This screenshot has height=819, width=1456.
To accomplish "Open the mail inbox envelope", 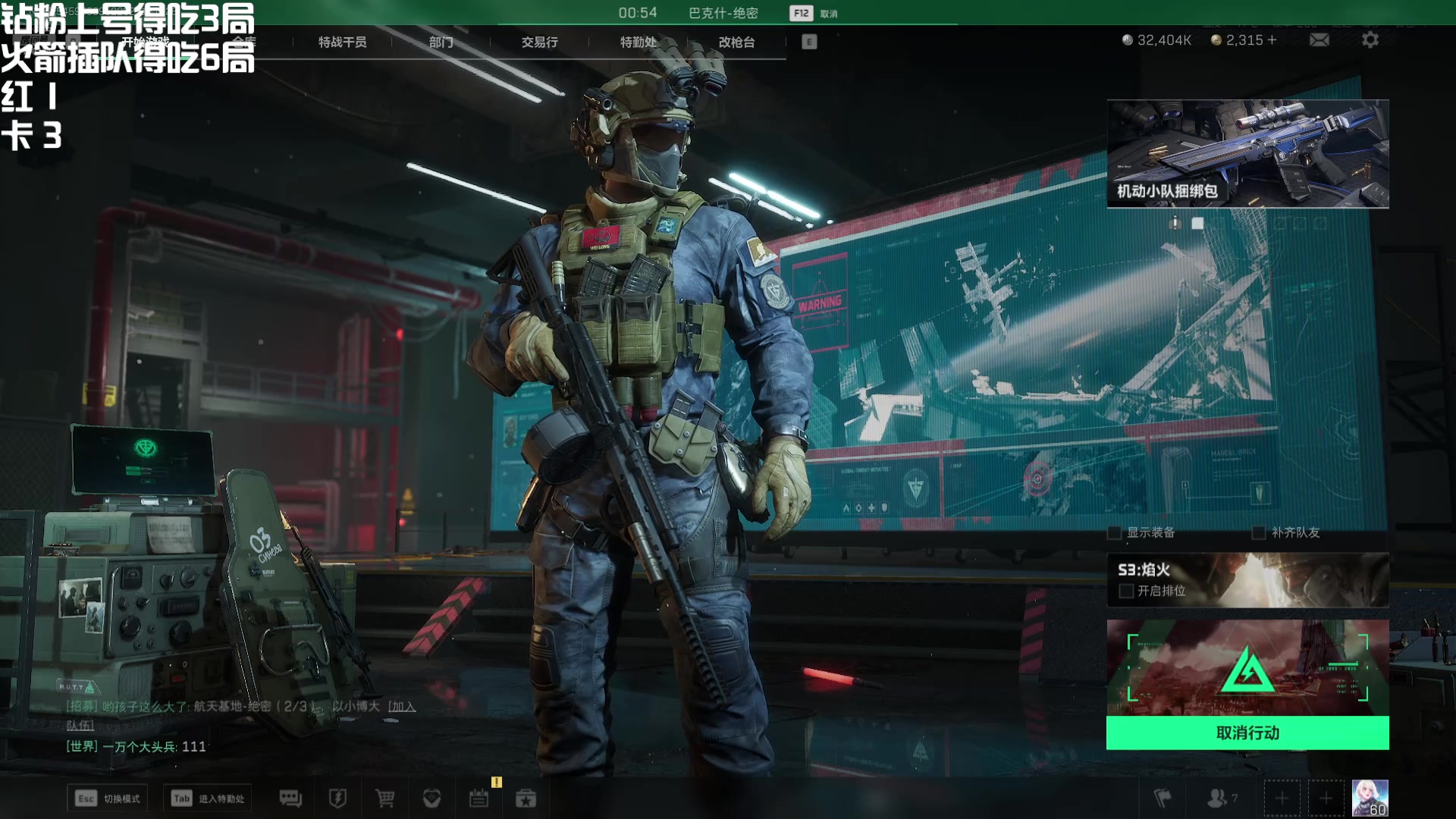I will point(1319,40).
